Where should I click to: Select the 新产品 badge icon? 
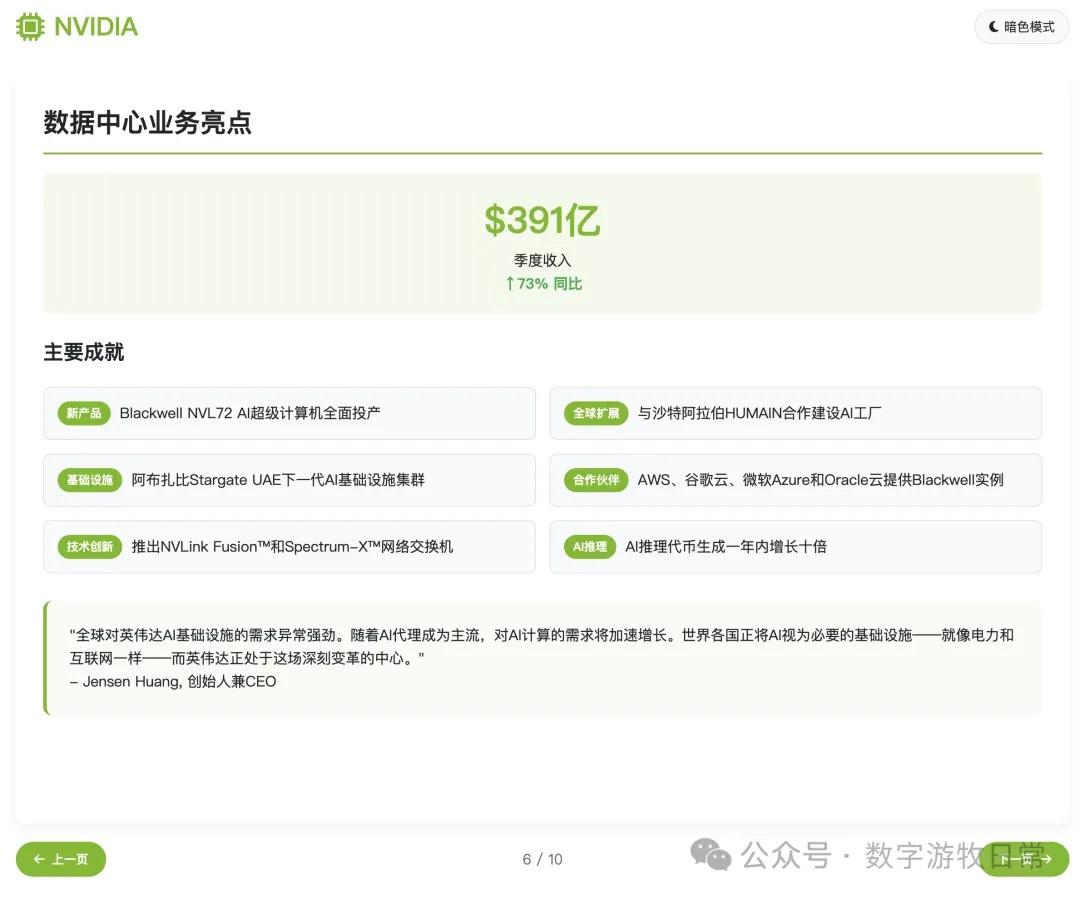tap(83, 413)
